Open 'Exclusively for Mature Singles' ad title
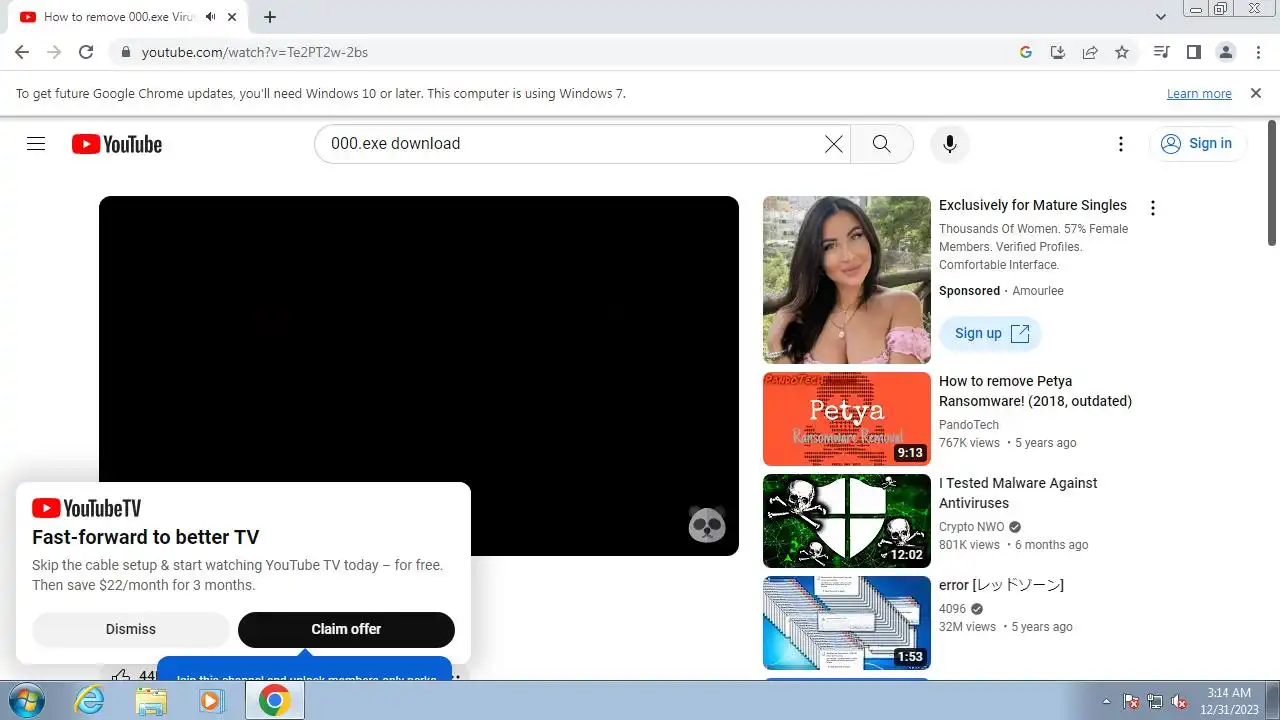This screenshot has width=1280, height=720. click(1033, 205)
